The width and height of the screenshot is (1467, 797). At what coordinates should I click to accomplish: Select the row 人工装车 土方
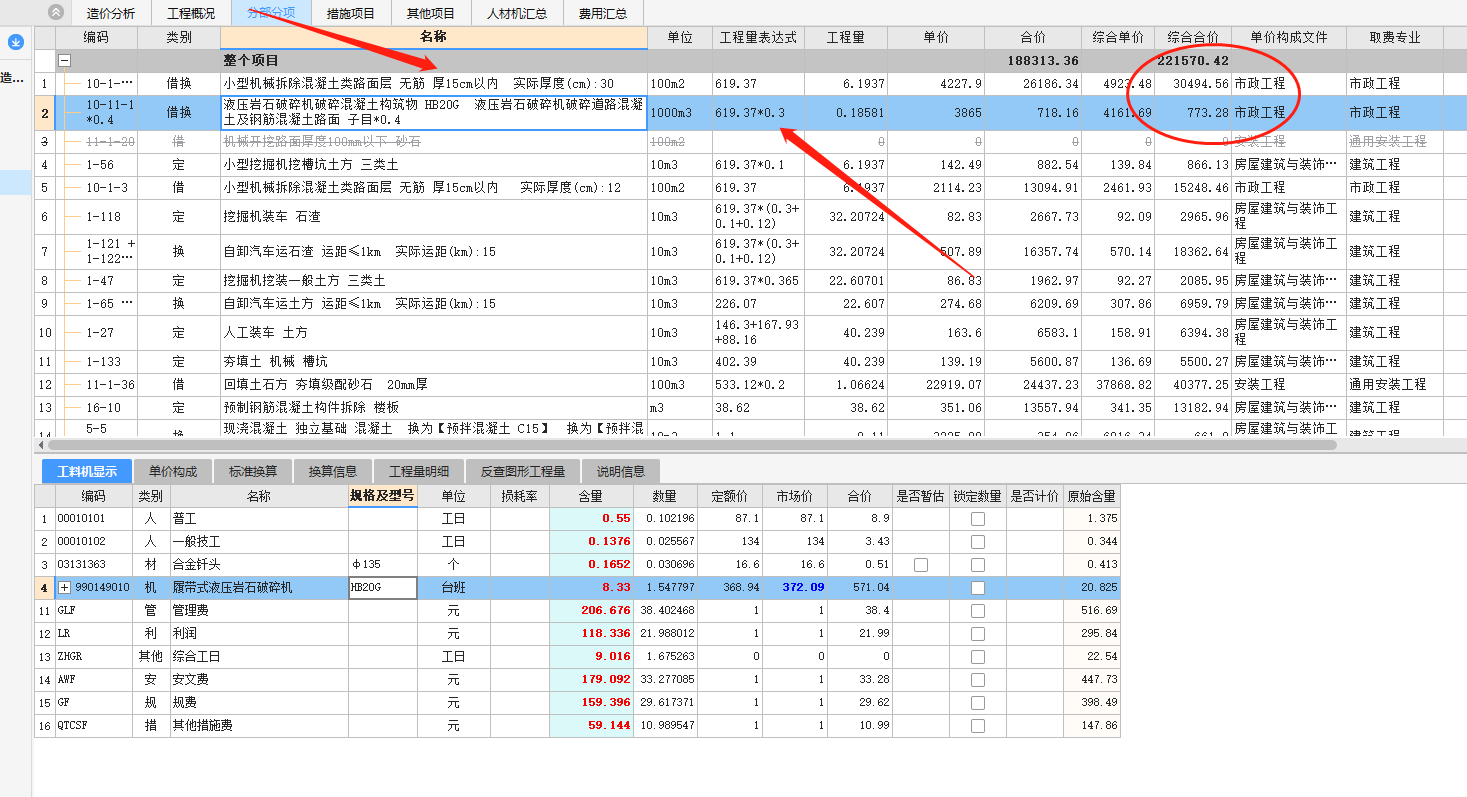click(434, 333)
